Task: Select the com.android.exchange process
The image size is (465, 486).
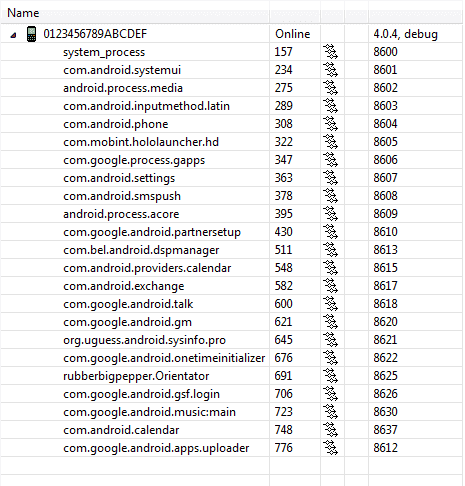Action: click(x=124, y=286)
